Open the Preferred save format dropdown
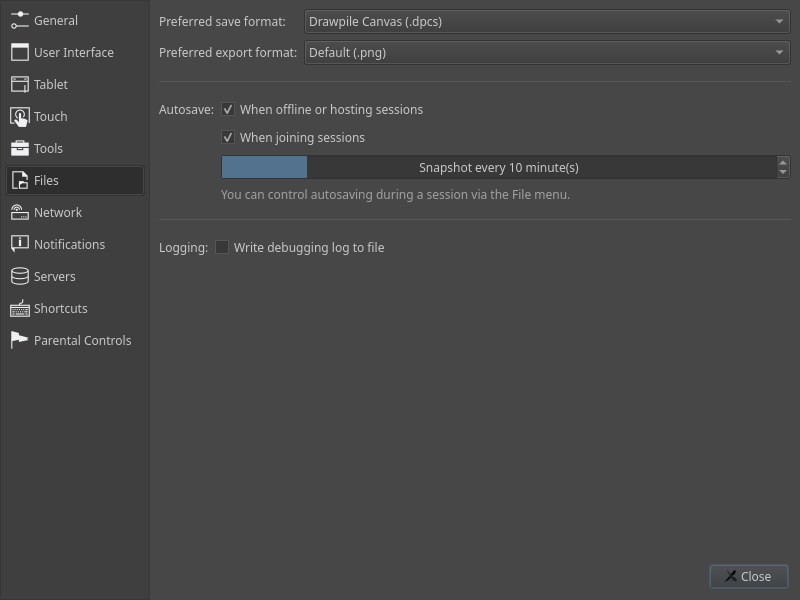800x600 pixels. (546, 20)
